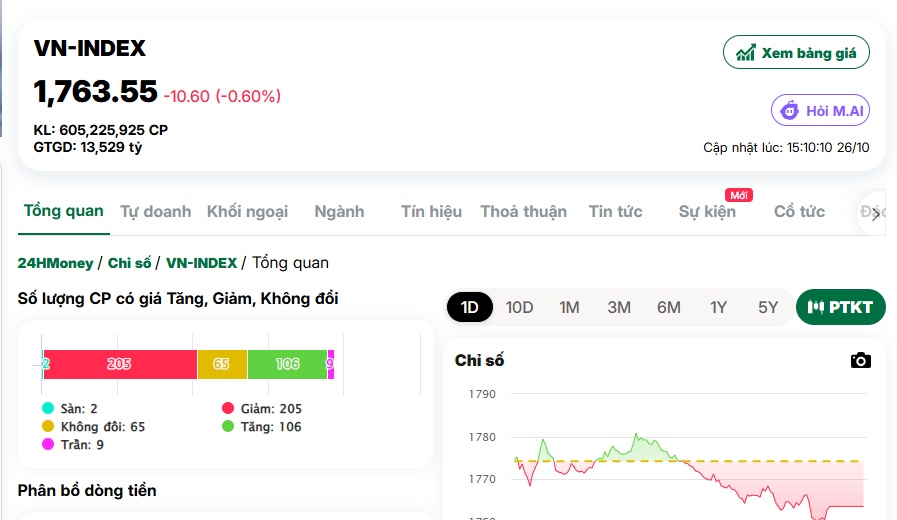Click the Số lượng CP có giá heading

coord(178,299)
